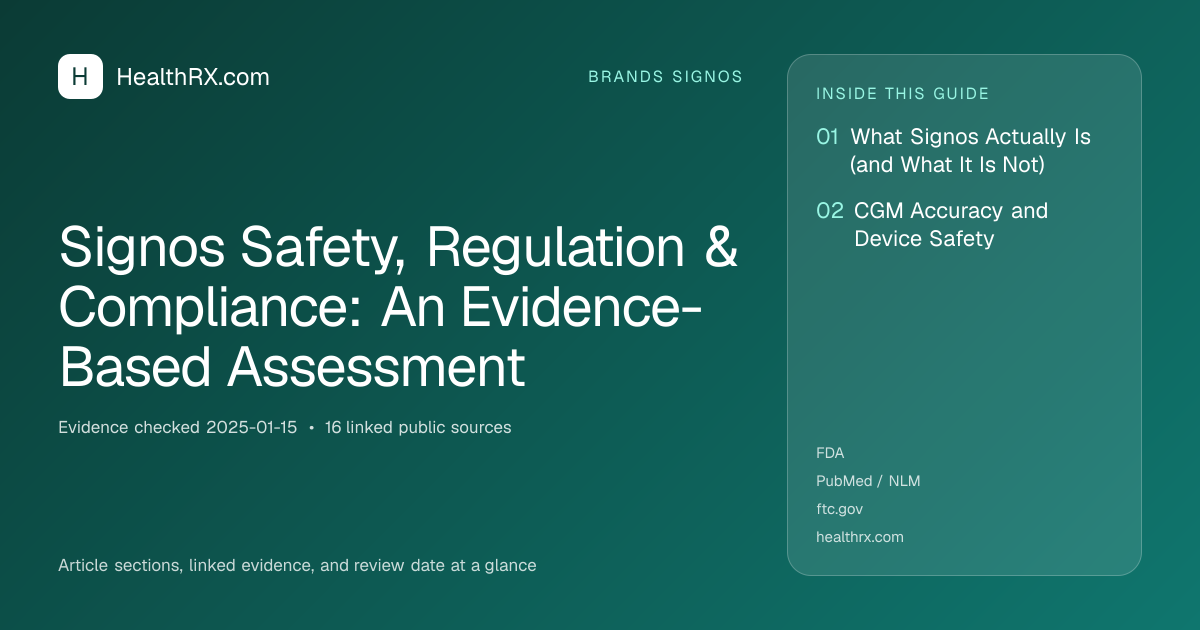
Task: Select the BRANDS SIGNOS category label
Action: pos(665,77)
